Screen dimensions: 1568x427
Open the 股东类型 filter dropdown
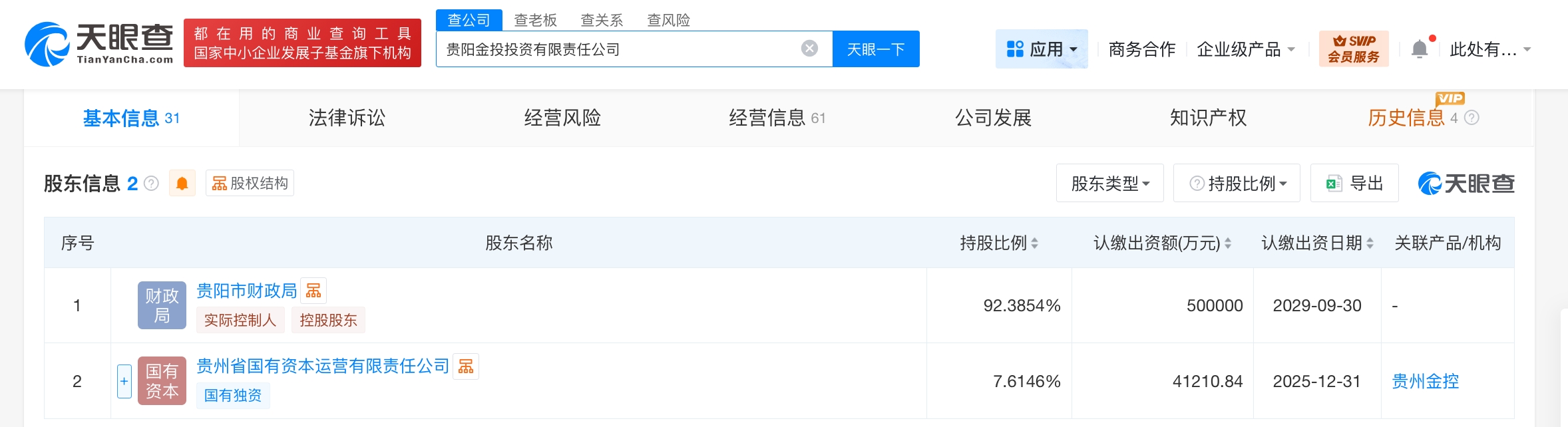coord(1109,184)
